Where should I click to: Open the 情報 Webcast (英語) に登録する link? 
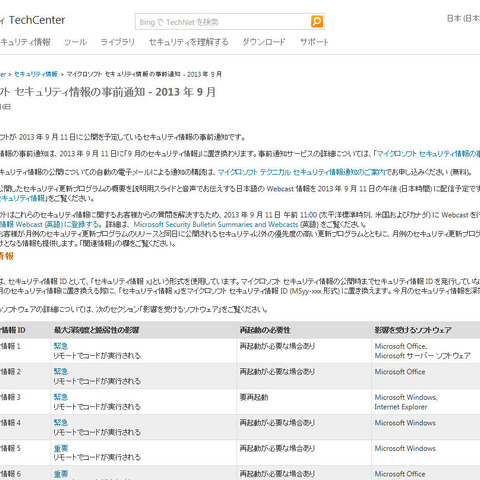pyautogui.click(x=51, y=224)
